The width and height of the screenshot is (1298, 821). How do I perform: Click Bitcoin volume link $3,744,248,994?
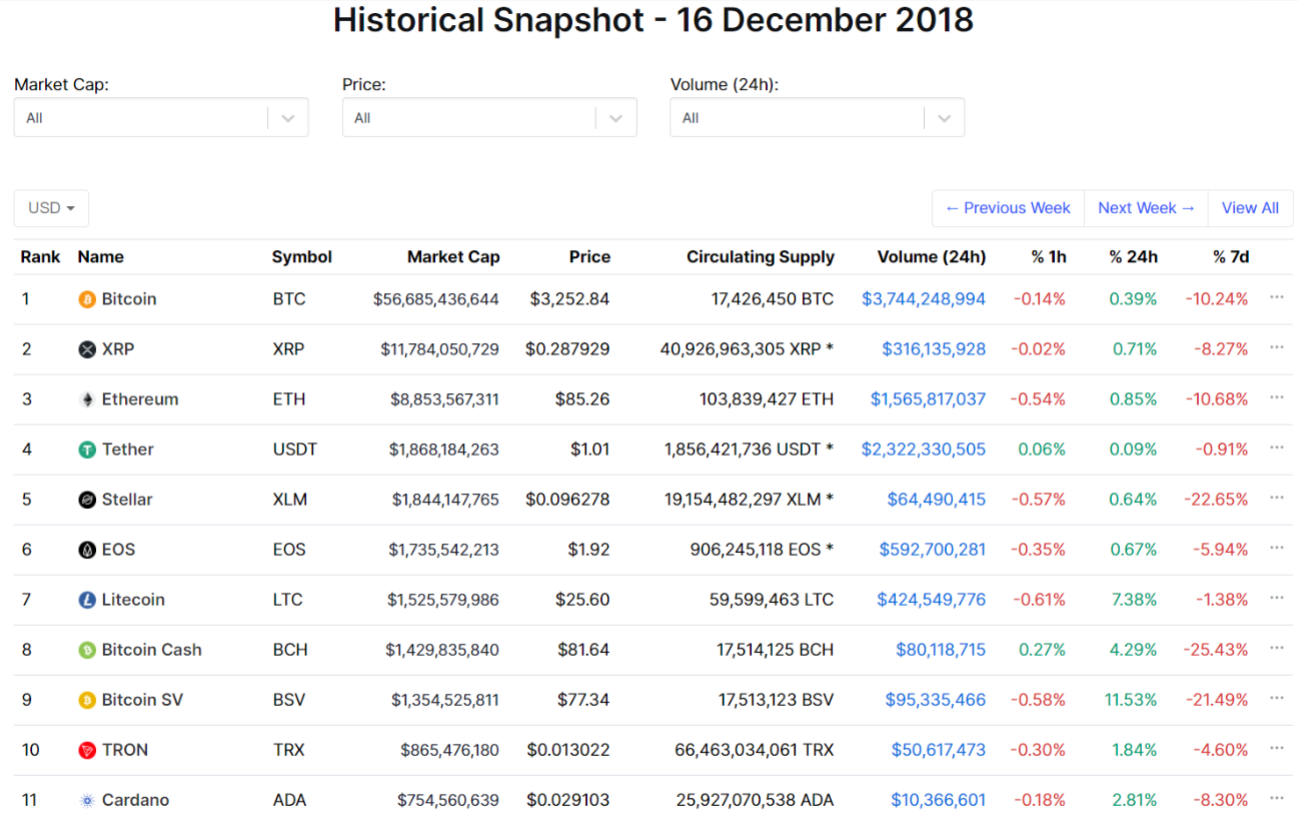pos(924,299)
